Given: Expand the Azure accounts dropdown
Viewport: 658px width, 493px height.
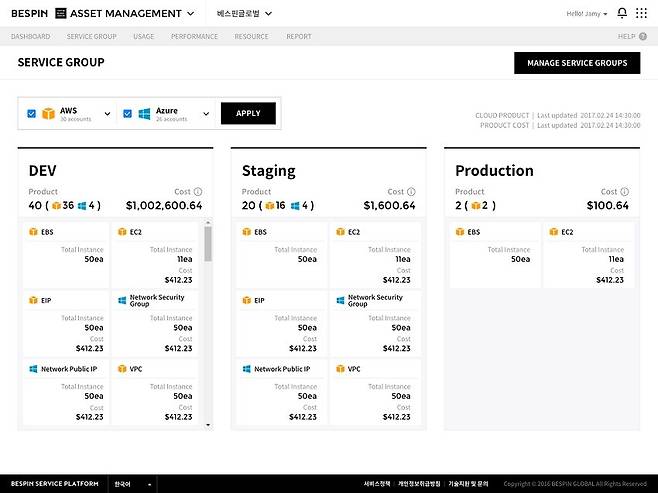Looking at the screenshot, I should click(206, 114).
